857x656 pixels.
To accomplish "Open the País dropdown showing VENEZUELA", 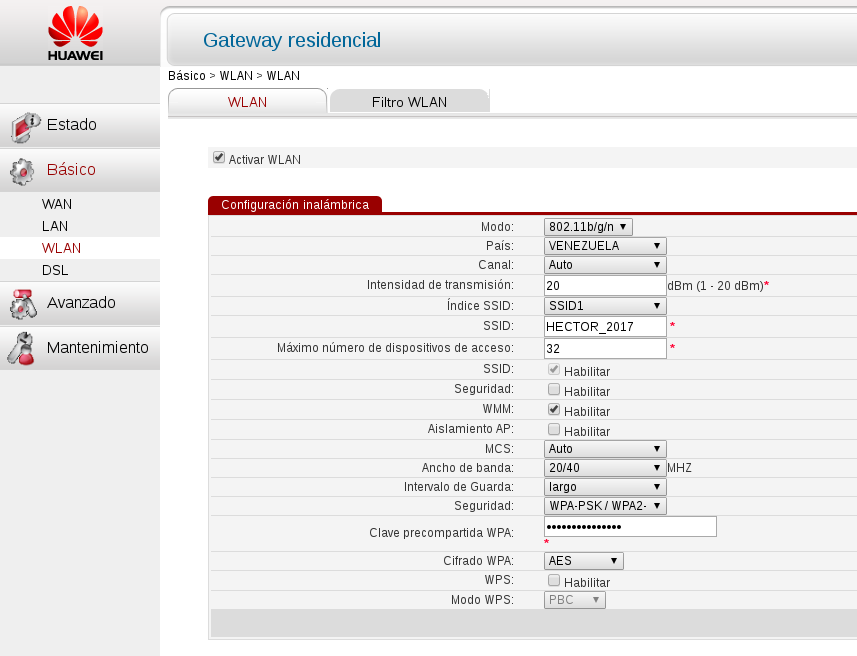I will coord(604,245).
